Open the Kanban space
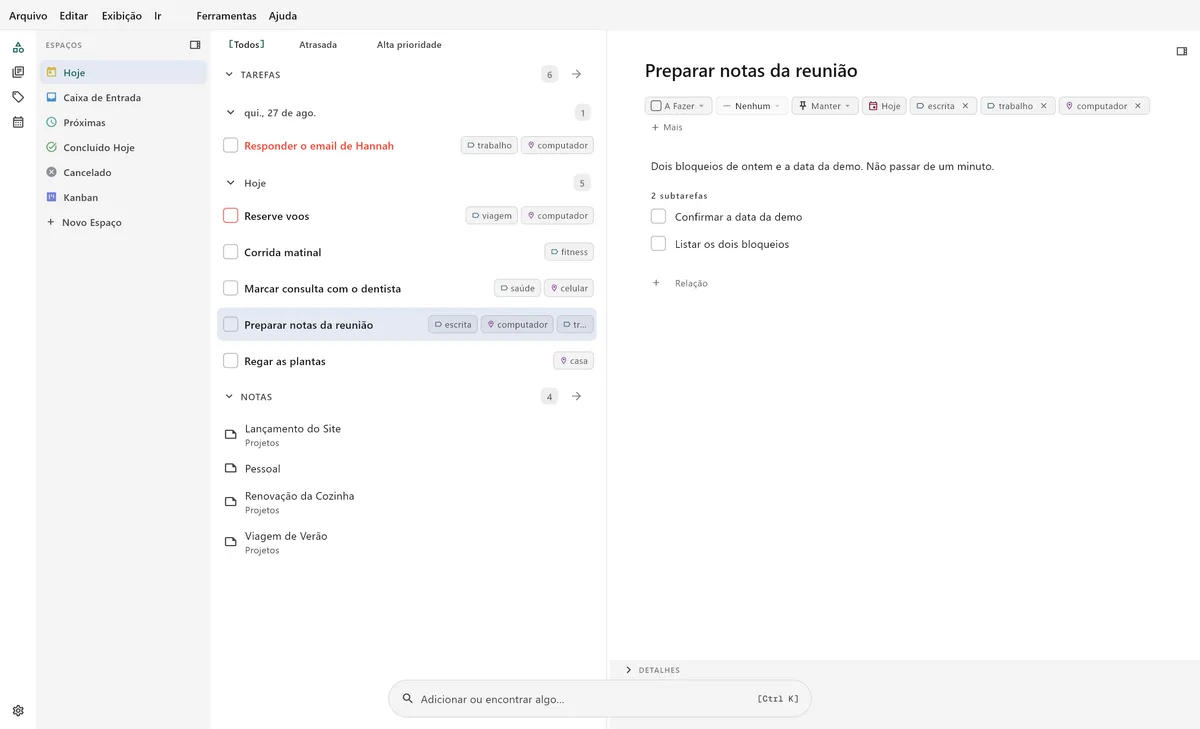This screenshot has height=729, width=1200. [x=123, y=197]
